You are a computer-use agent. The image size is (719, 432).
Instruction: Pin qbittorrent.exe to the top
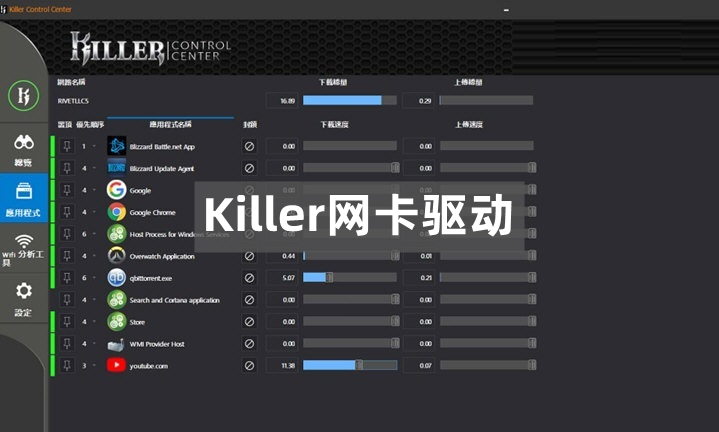click(67, 278)
